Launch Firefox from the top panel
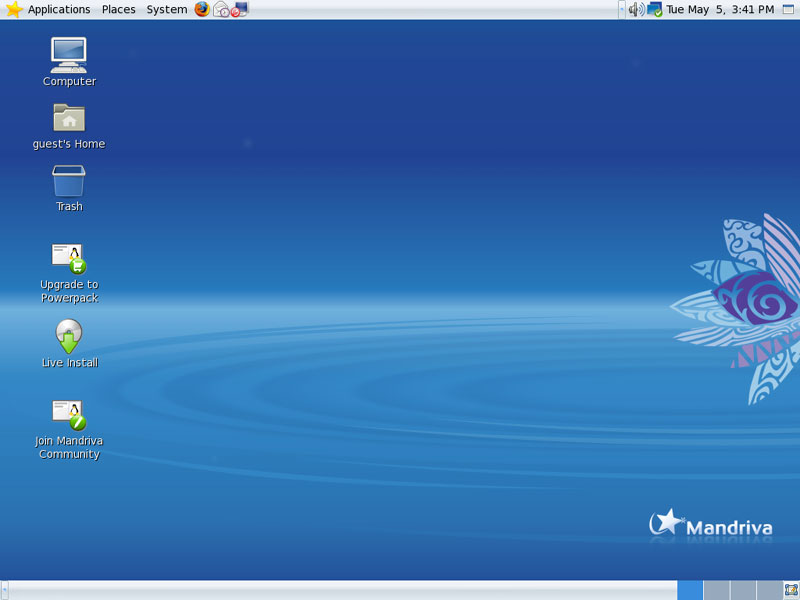The height and width of the screenshot is (600, 800). click(202, 9)
